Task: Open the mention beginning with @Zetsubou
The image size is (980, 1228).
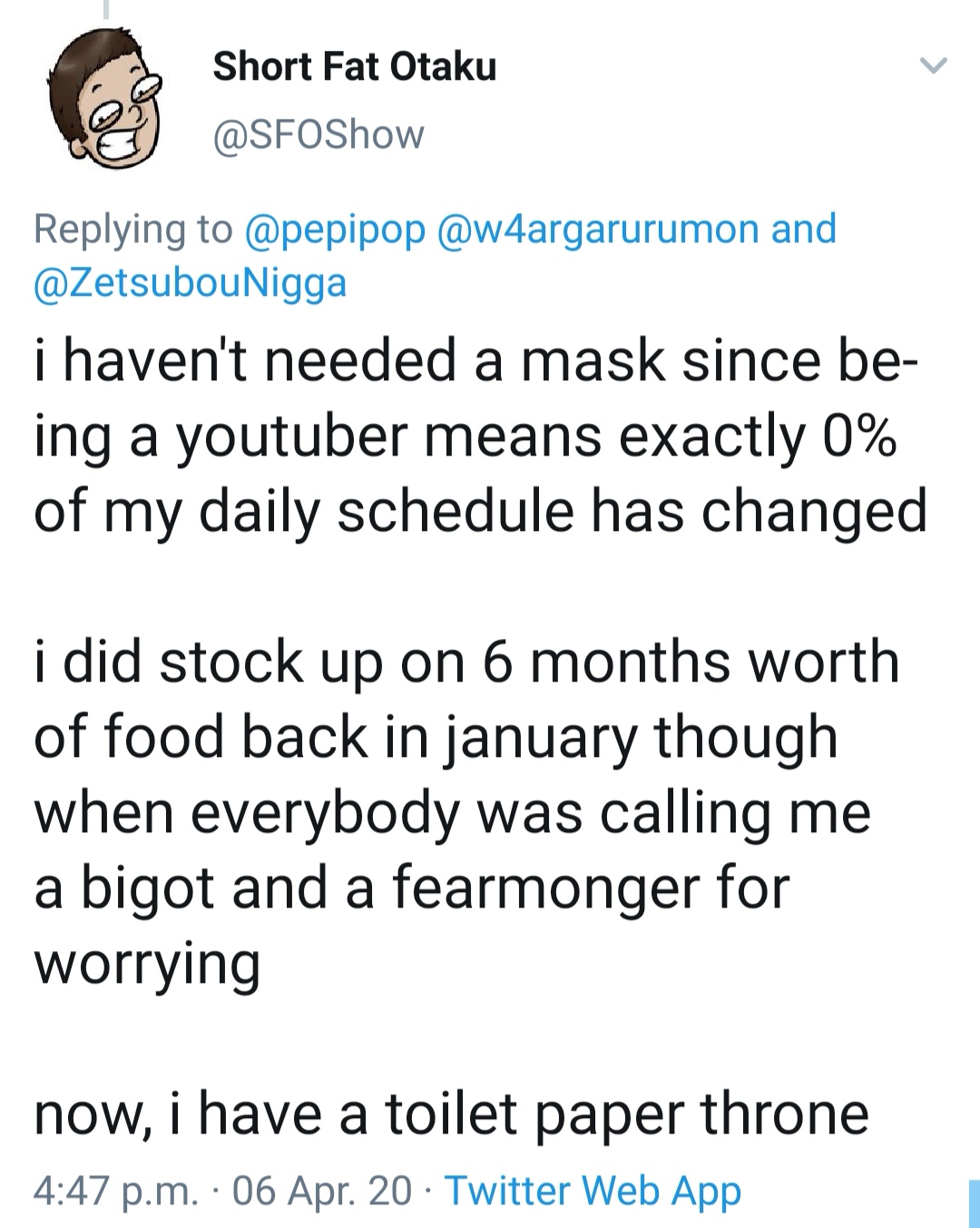Action: point(191,283)
